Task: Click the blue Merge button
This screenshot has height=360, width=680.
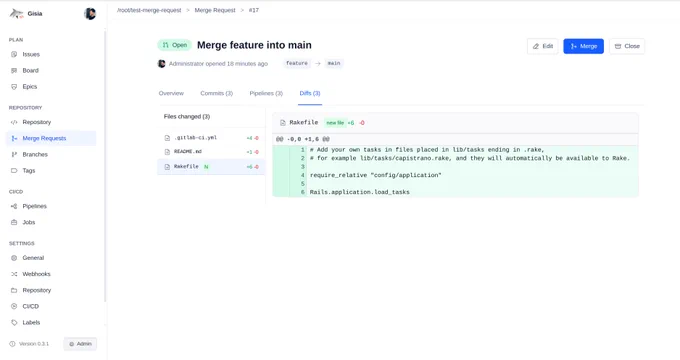Action: pos(583,46)
